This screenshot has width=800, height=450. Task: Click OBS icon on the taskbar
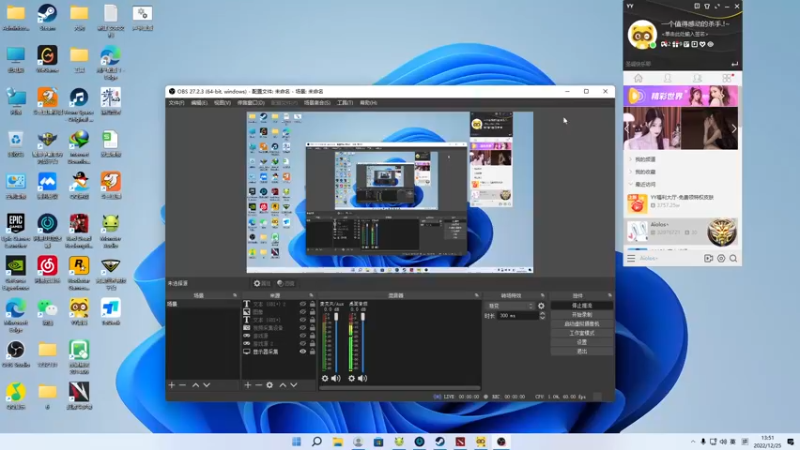tap(501, 441)
